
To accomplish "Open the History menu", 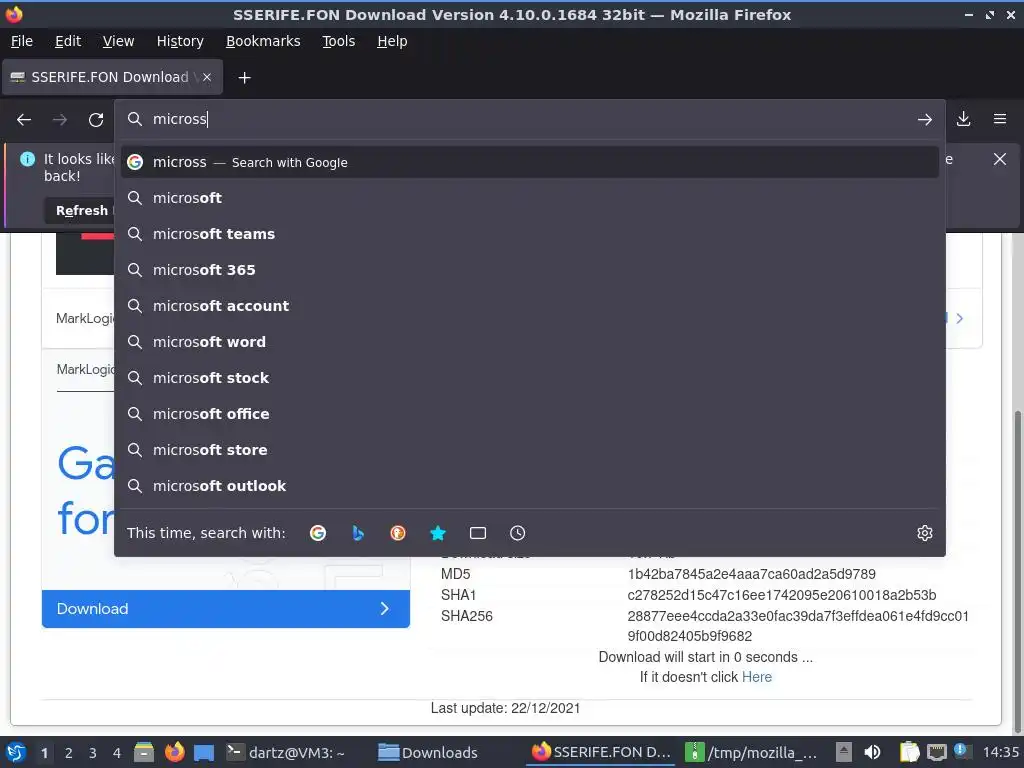I will click(180, 41).
